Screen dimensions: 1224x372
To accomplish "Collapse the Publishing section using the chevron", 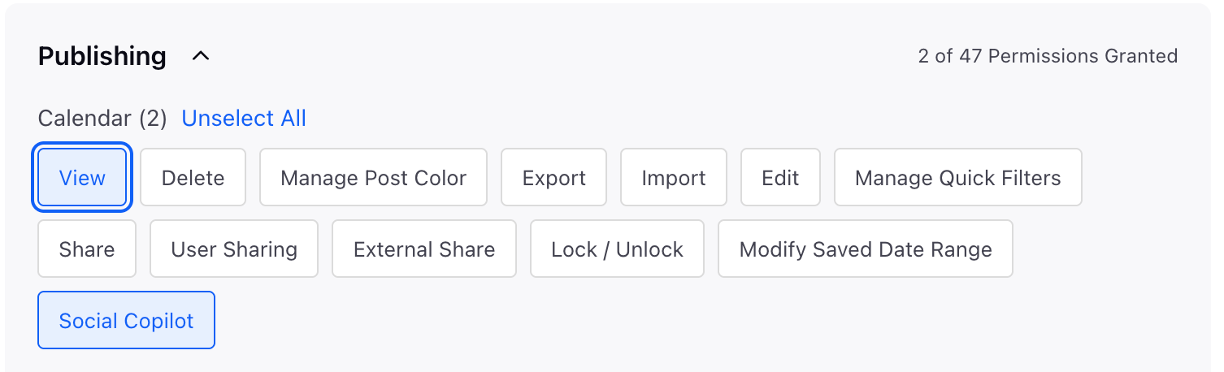I will [201, 56].
